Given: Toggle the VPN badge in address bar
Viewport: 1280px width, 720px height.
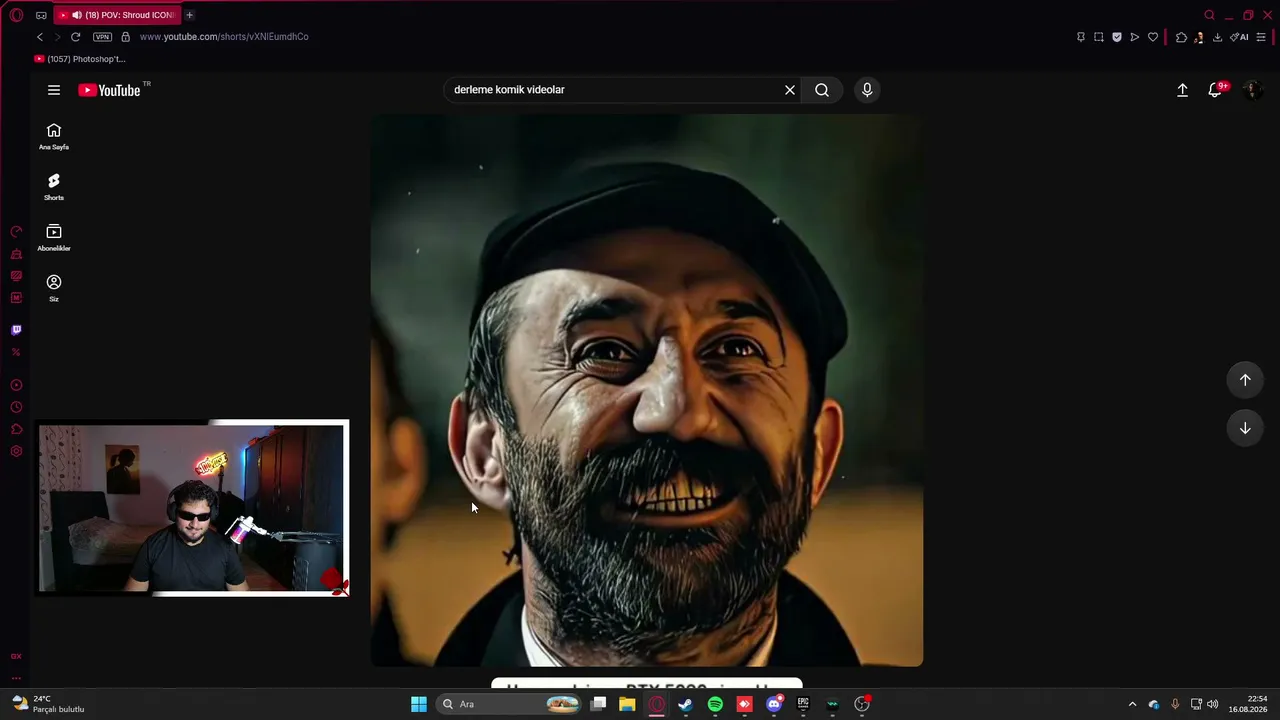Looking at the screenshot, I should pyautogui.click(x=102, y=37).
